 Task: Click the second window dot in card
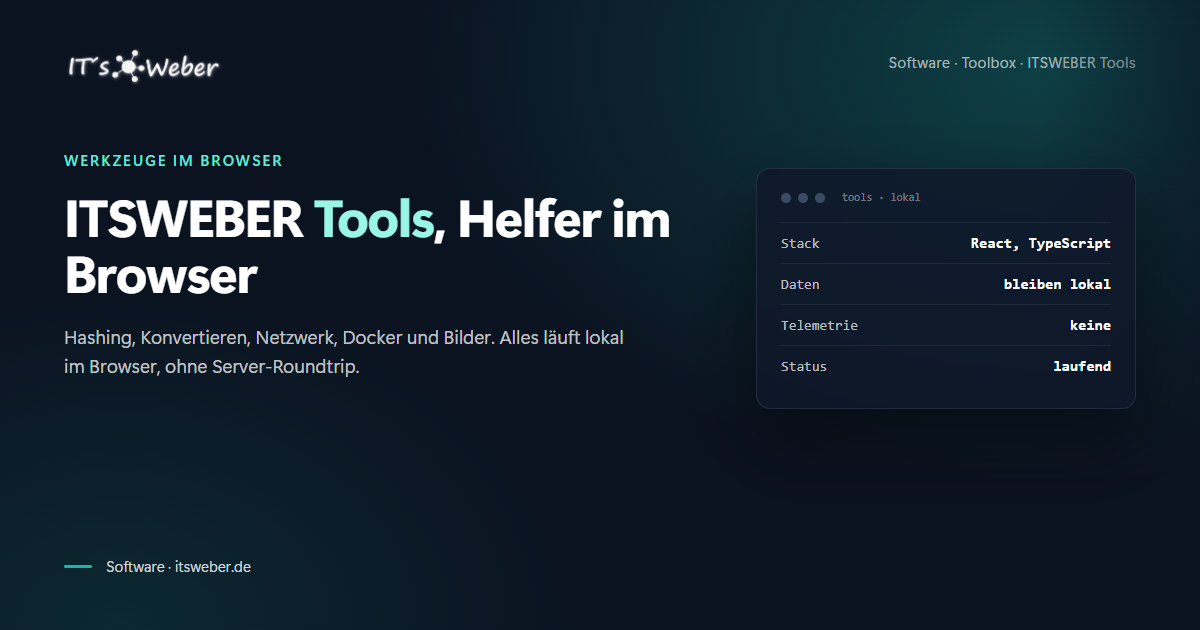[803, 198]
